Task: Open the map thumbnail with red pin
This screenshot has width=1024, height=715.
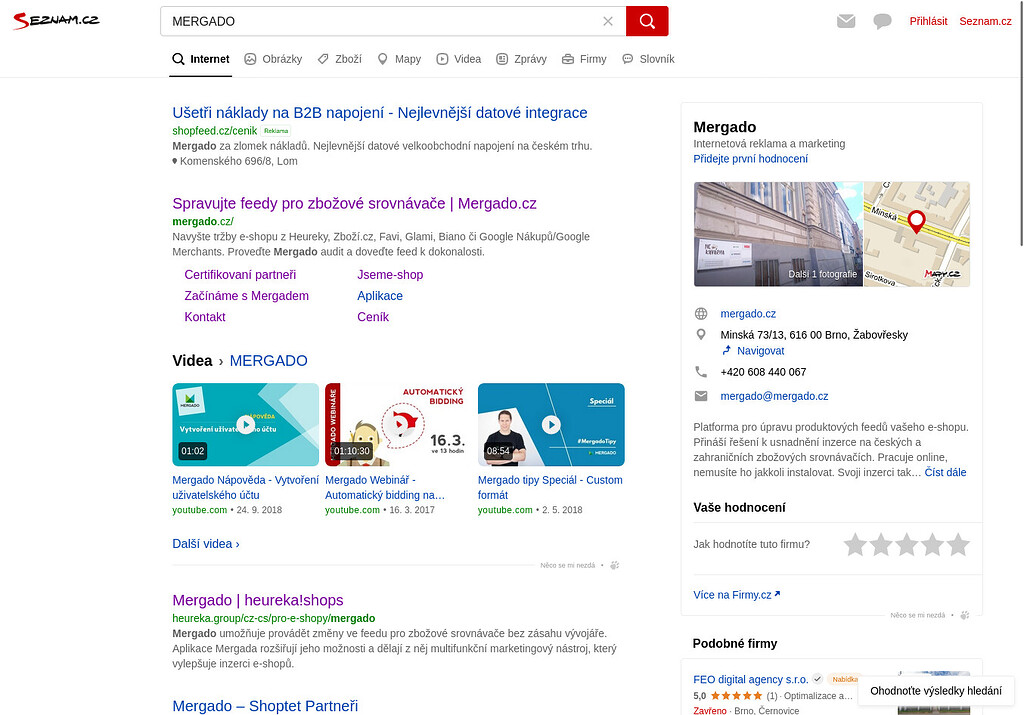Action: pos(917,234)
